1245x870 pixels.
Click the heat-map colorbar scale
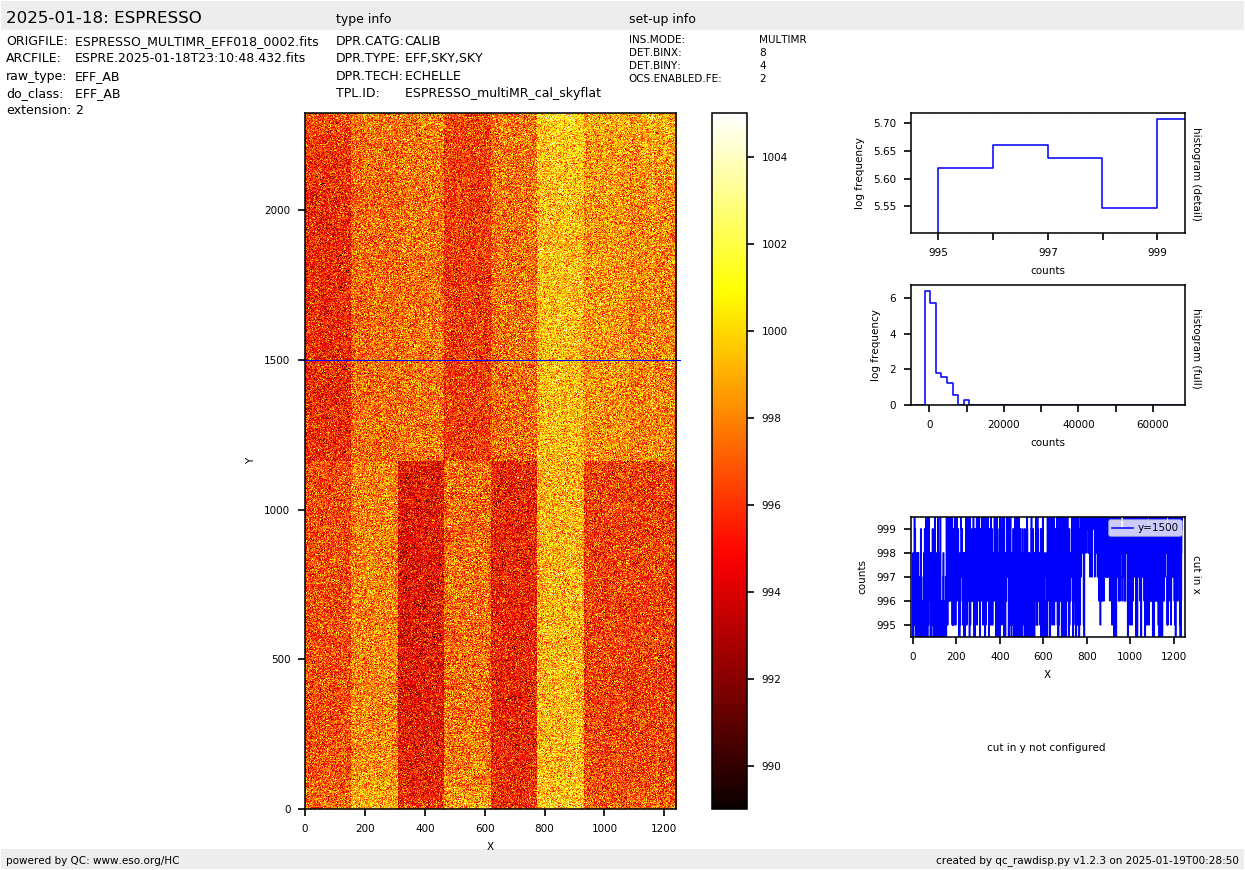(x=729, y=460)
